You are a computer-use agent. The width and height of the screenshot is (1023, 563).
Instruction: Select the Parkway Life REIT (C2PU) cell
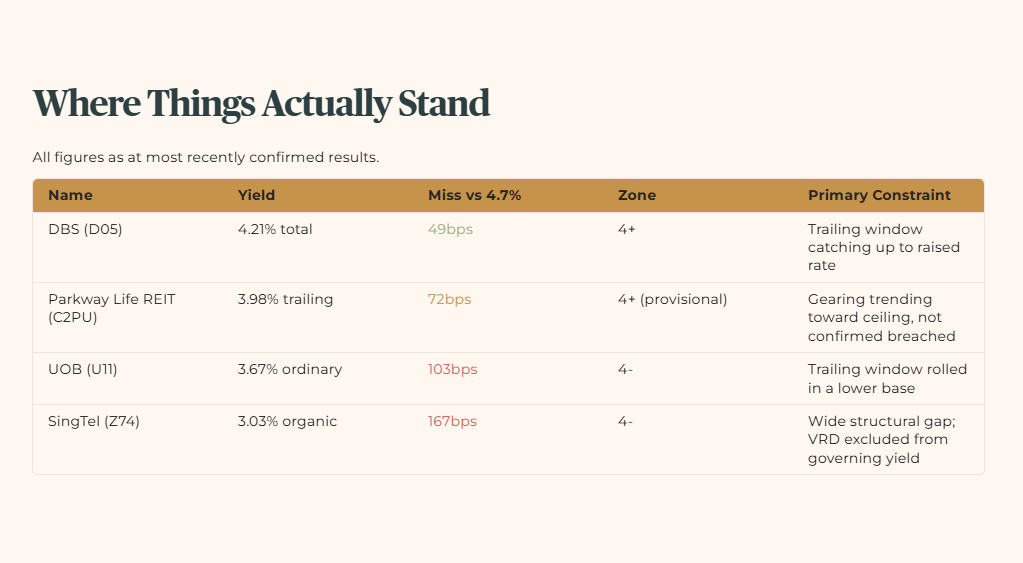112,308
